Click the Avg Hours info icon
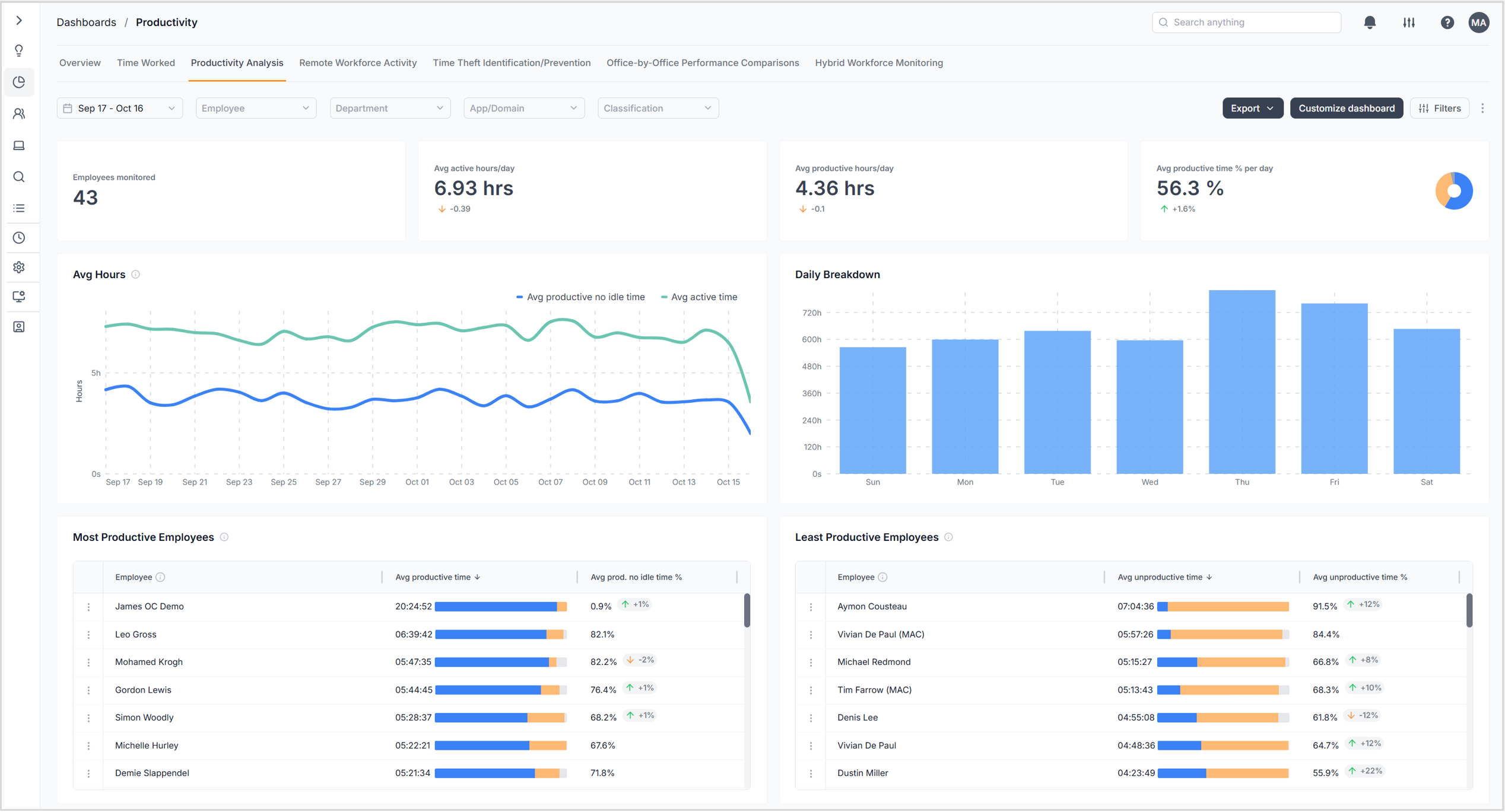 coord(136,275)
